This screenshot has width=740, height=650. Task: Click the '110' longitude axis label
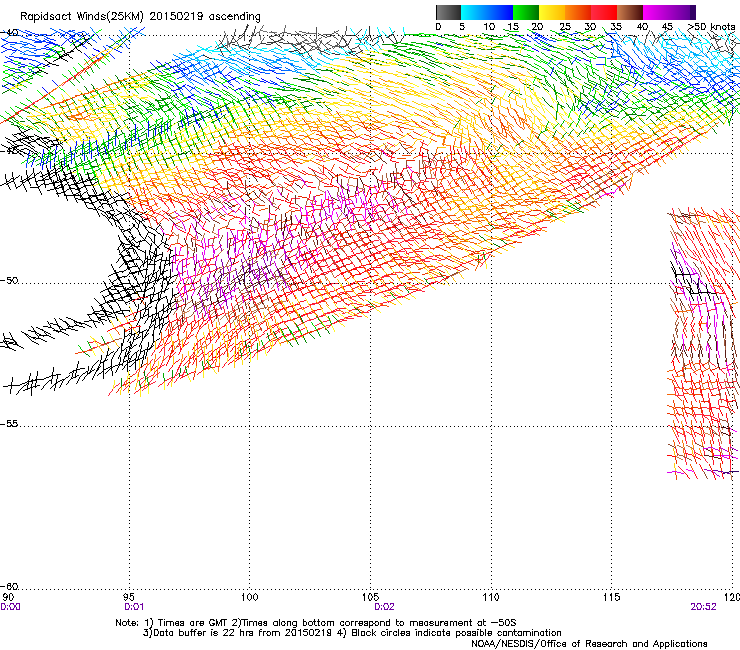491,598
